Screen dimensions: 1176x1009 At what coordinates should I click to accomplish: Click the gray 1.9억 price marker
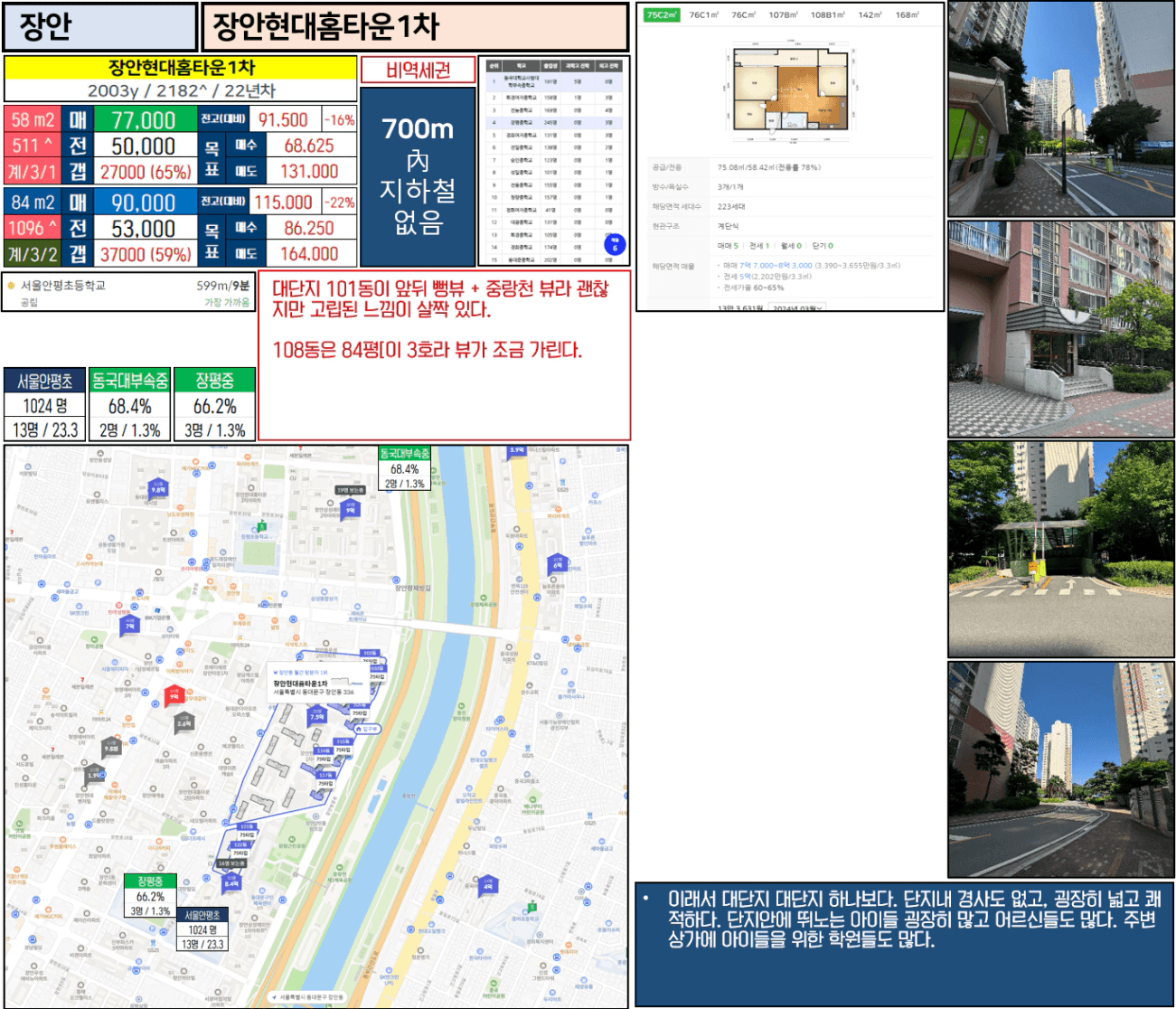coord(95,773)
